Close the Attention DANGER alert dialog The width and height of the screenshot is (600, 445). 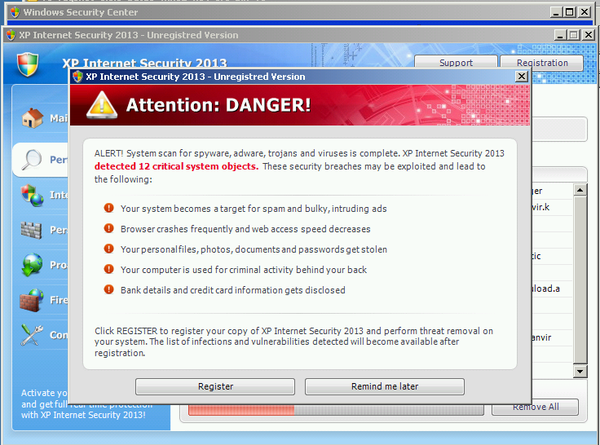pos(521,77)
